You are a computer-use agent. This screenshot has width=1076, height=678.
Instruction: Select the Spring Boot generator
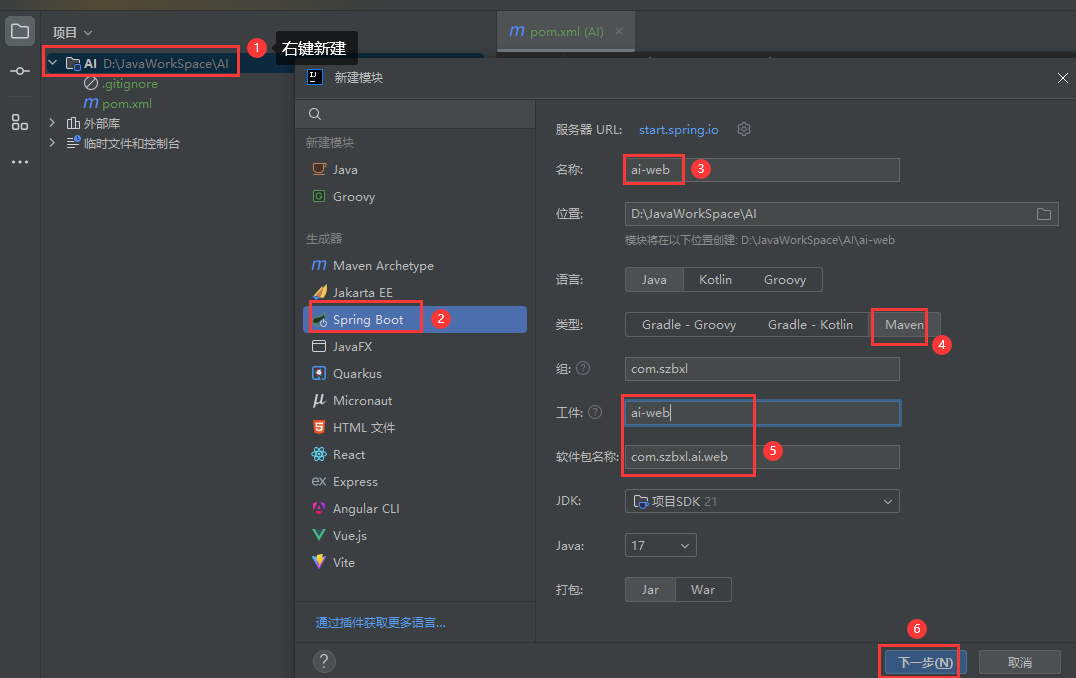pyautogui.click(x=414, y=320)
